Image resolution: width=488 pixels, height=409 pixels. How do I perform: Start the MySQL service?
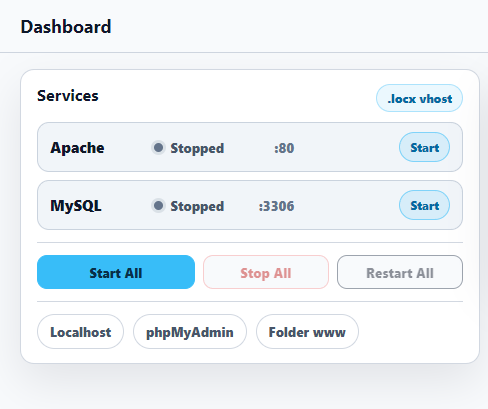pyautogui.click(x=424, y=205)
